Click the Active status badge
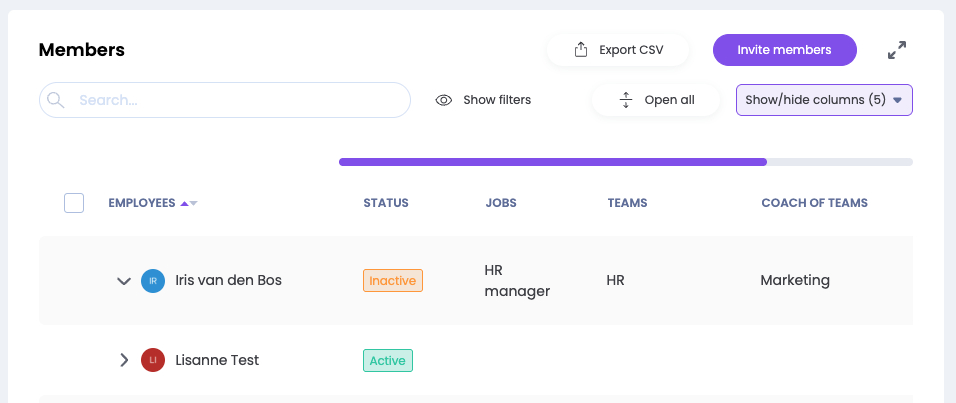The width and height of the screenshot is (956, 403). 387,360
